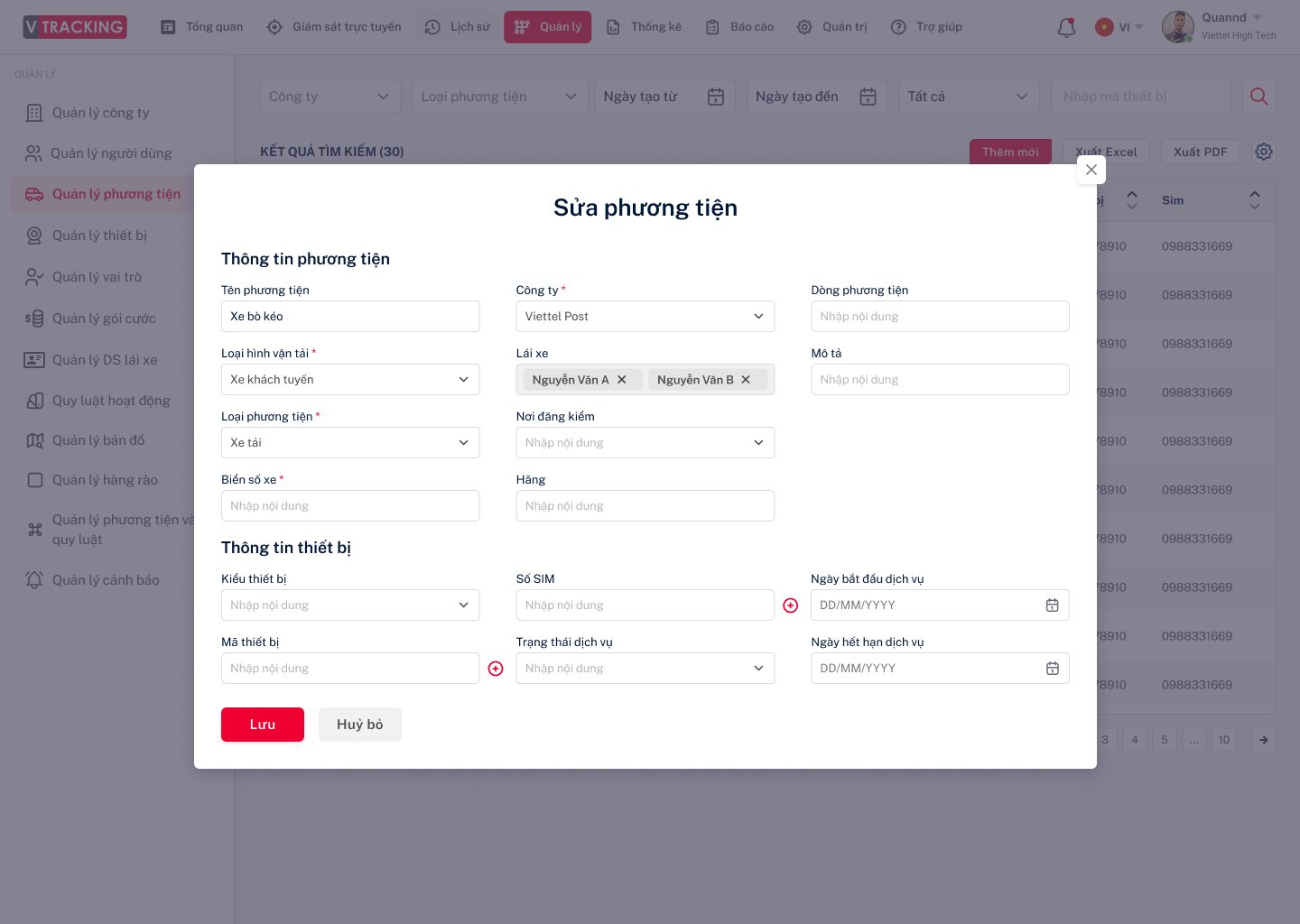The image size is (1300, 924).
Task: Open calendar icon of Ngày tạo từ
Action: [716, 97]
